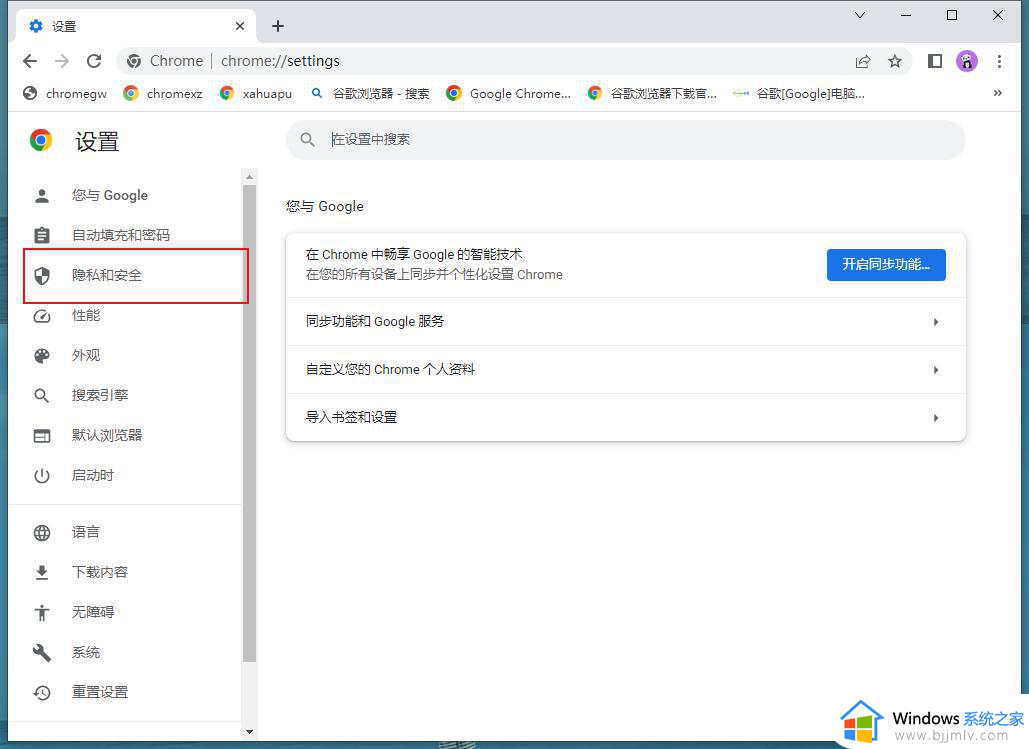This screenshot has height=749, width=1029.
Task: Click the sidebar vertical scrollbar thumb
Action: 249,423
